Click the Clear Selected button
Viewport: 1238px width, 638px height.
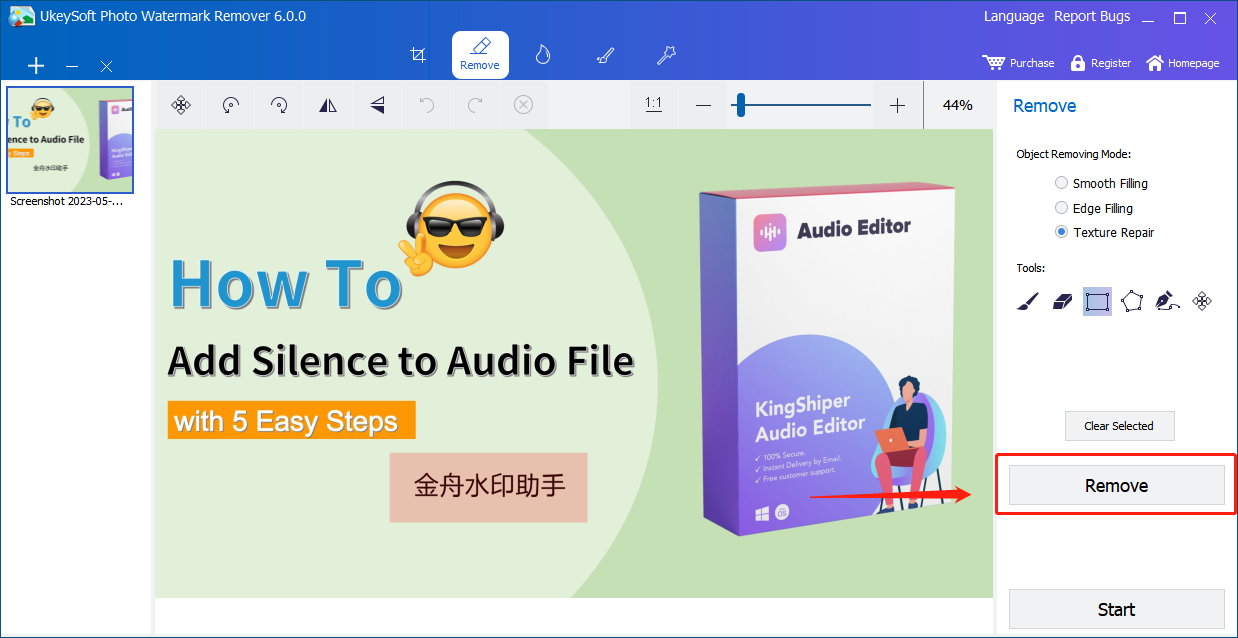[1119, 426]
